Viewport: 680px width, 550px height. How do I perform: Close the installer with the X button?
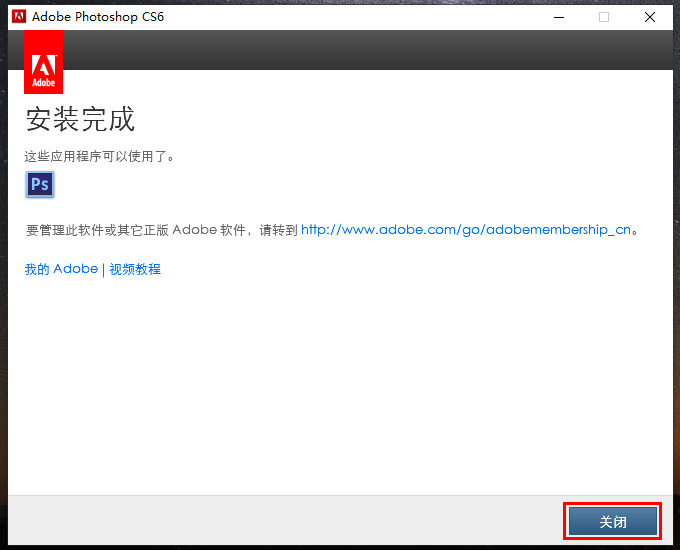650,17
